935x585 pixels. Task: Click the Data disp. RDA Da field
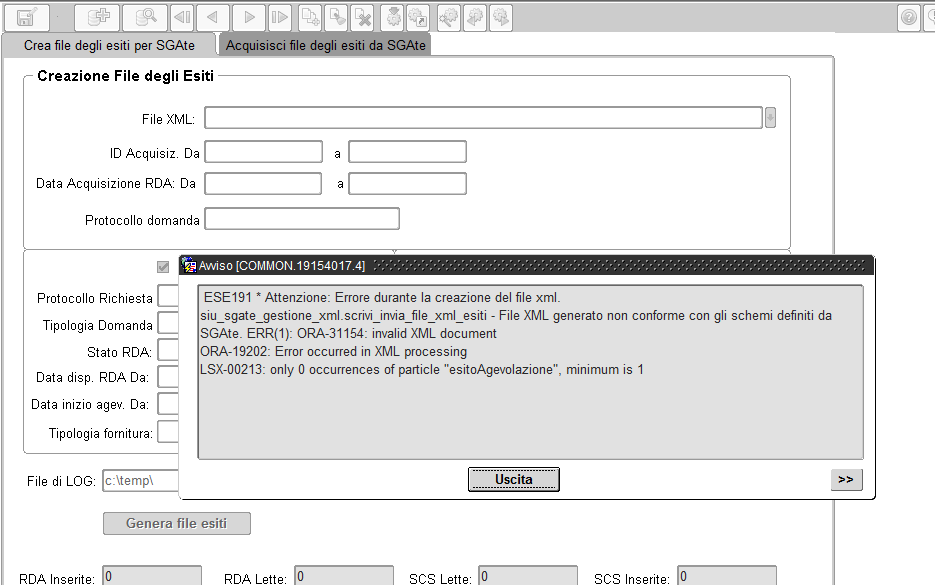(x=168, y=377)
